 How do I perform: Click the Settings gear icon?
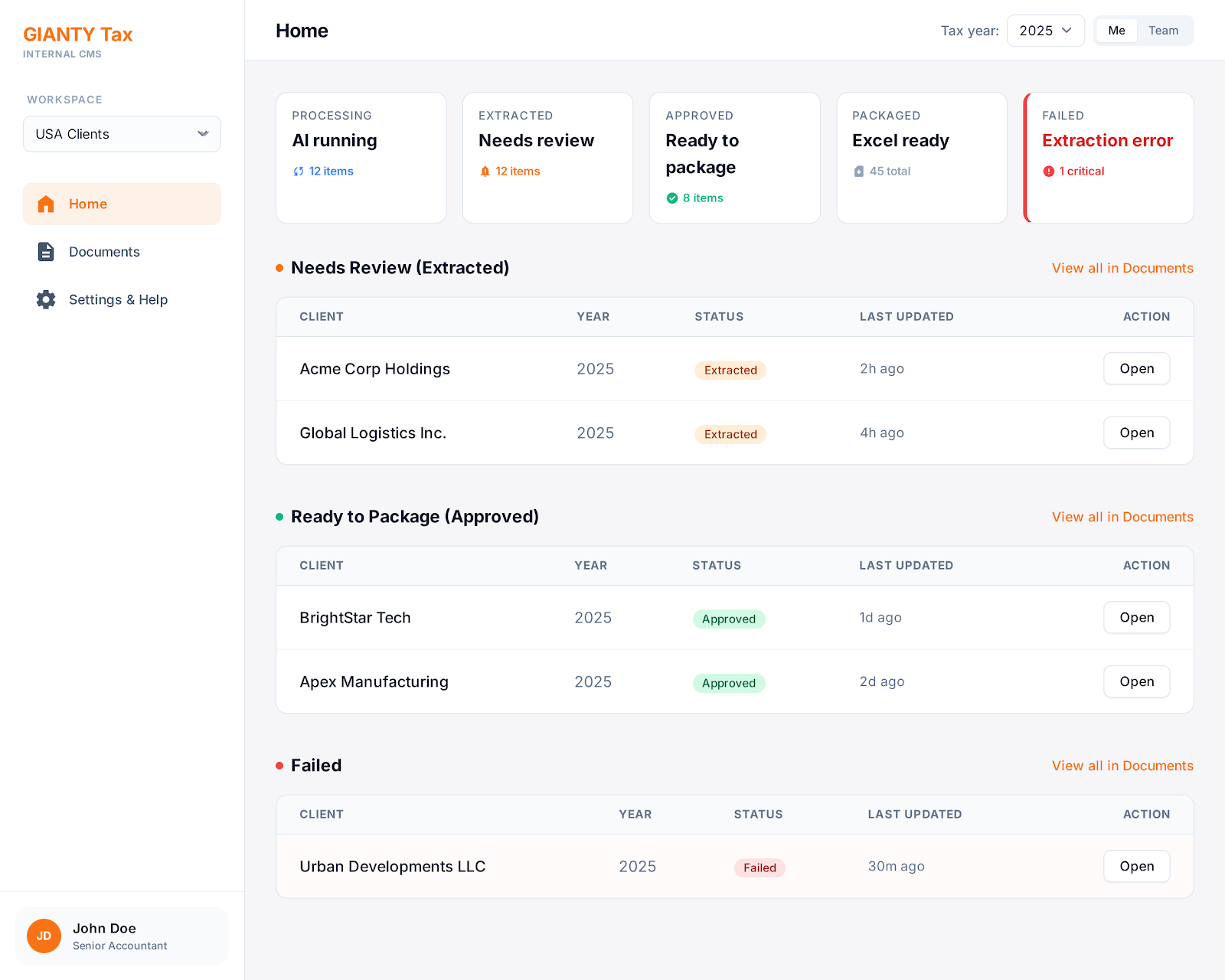pyautogui.click(x=46, y=299)
